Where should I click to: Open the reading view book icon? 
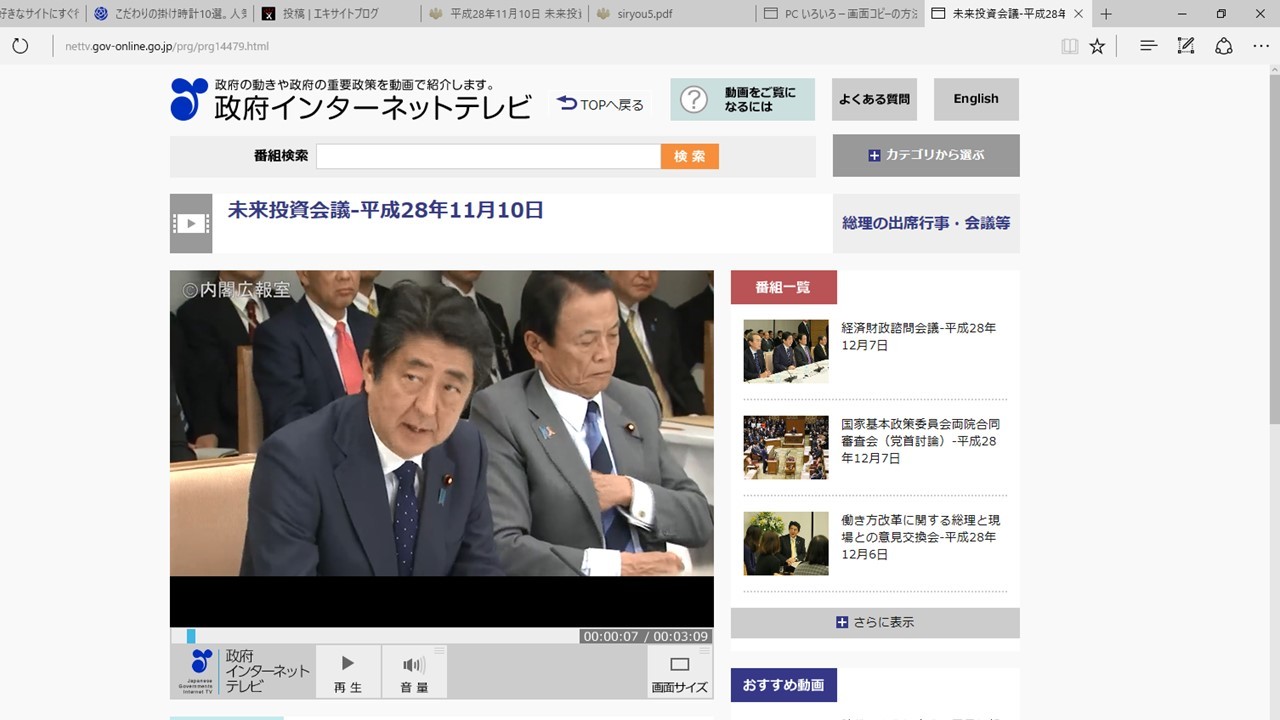[1070, 46]
